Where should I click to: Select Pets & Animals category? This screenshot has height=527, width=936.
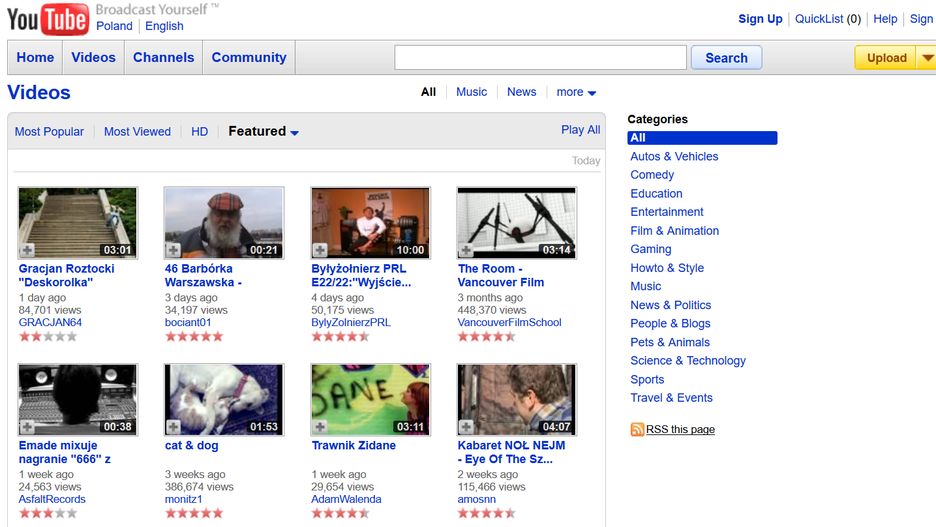tap(670, 342)
